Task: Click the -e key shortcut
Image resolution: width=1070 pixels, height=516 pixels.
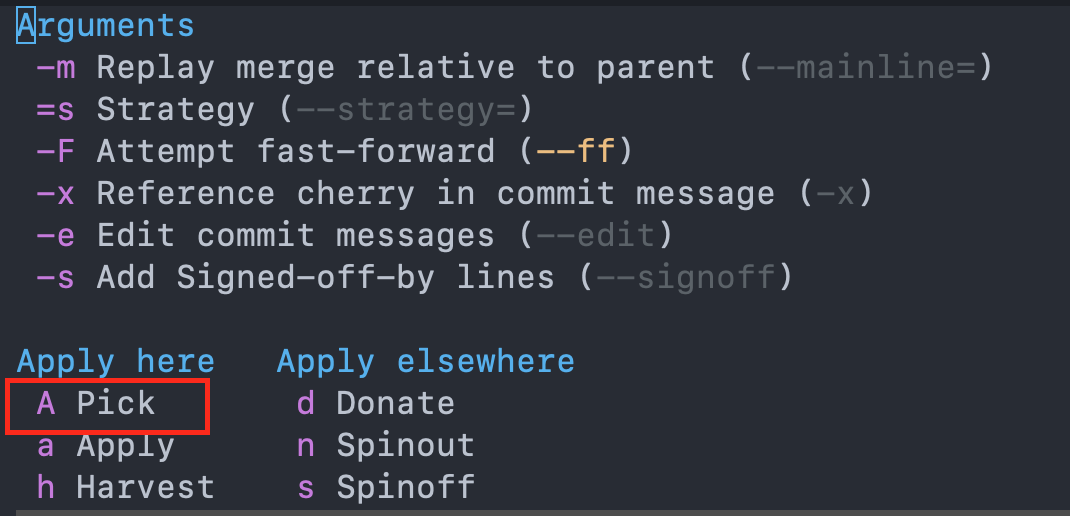Action: [55, 236]
